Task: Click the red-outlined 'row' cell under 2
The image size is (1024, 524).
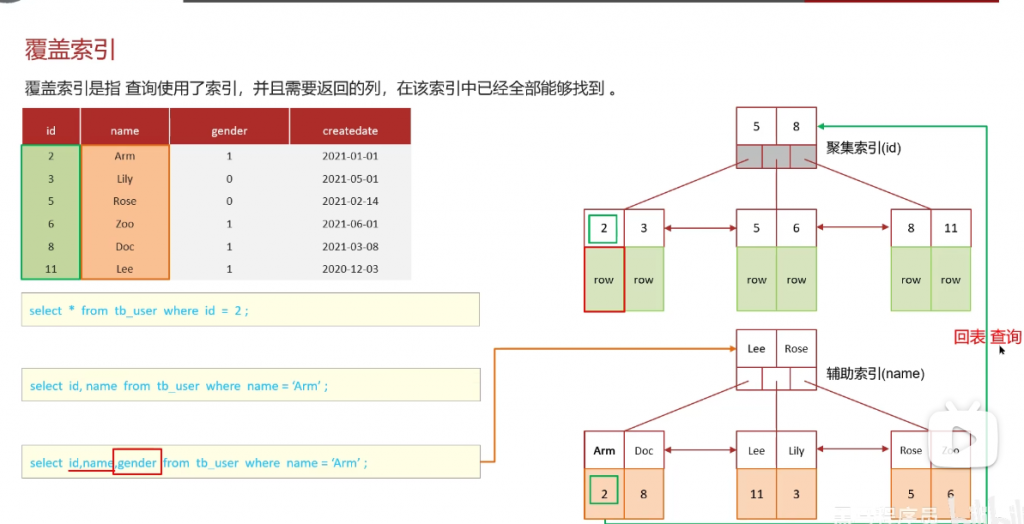Action: pyautogui.click(x=603, y=280)
